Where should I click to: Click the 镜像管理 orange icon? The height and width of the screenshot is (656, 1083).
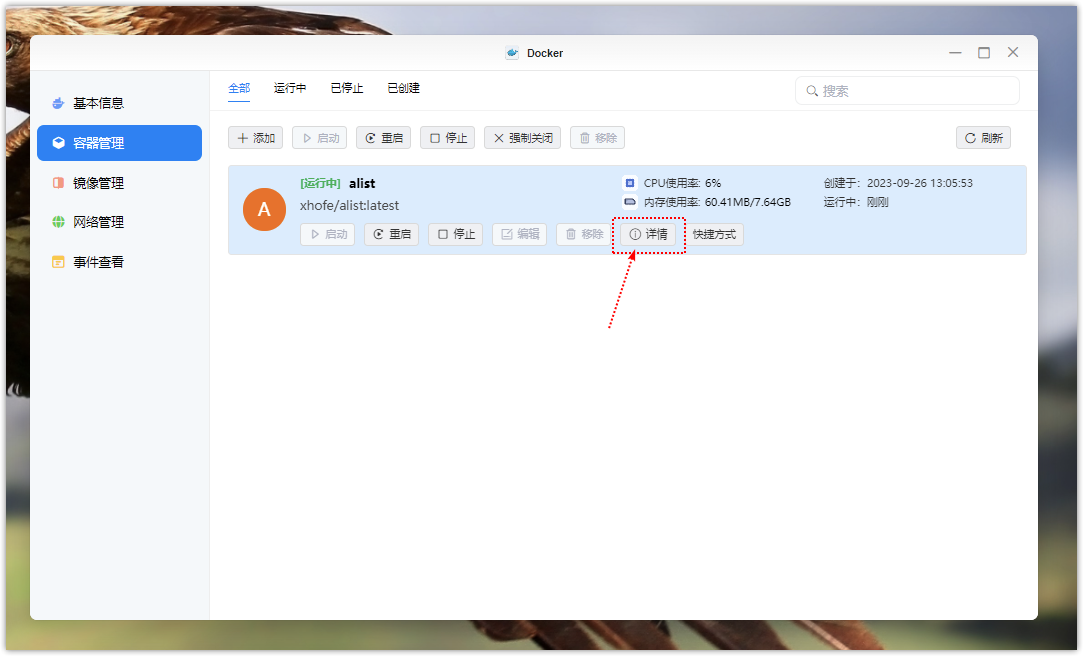click(x=58, y=183)
